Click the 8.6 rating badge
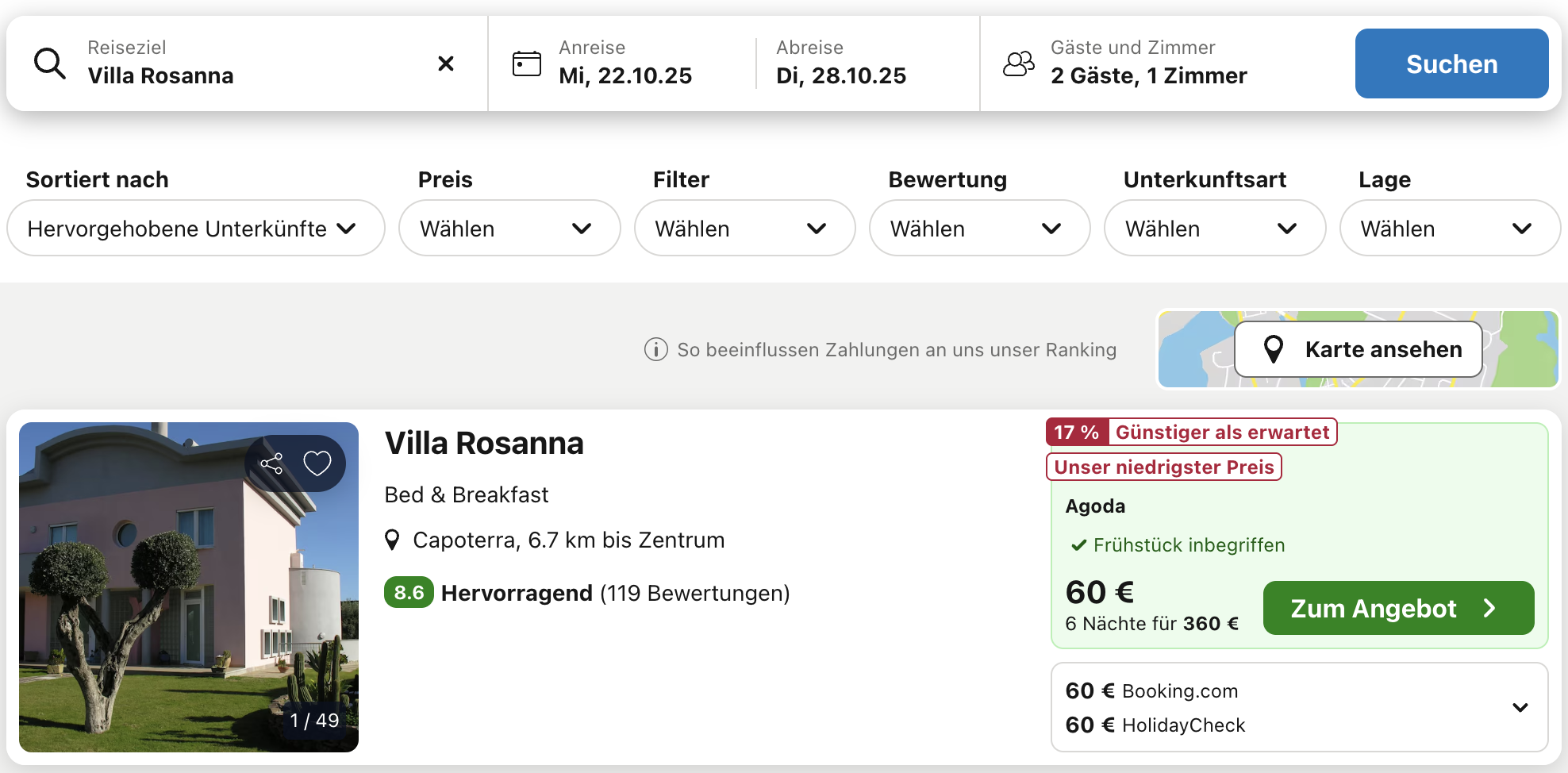Screen dimensions: 1568x773 pos(409,593)
